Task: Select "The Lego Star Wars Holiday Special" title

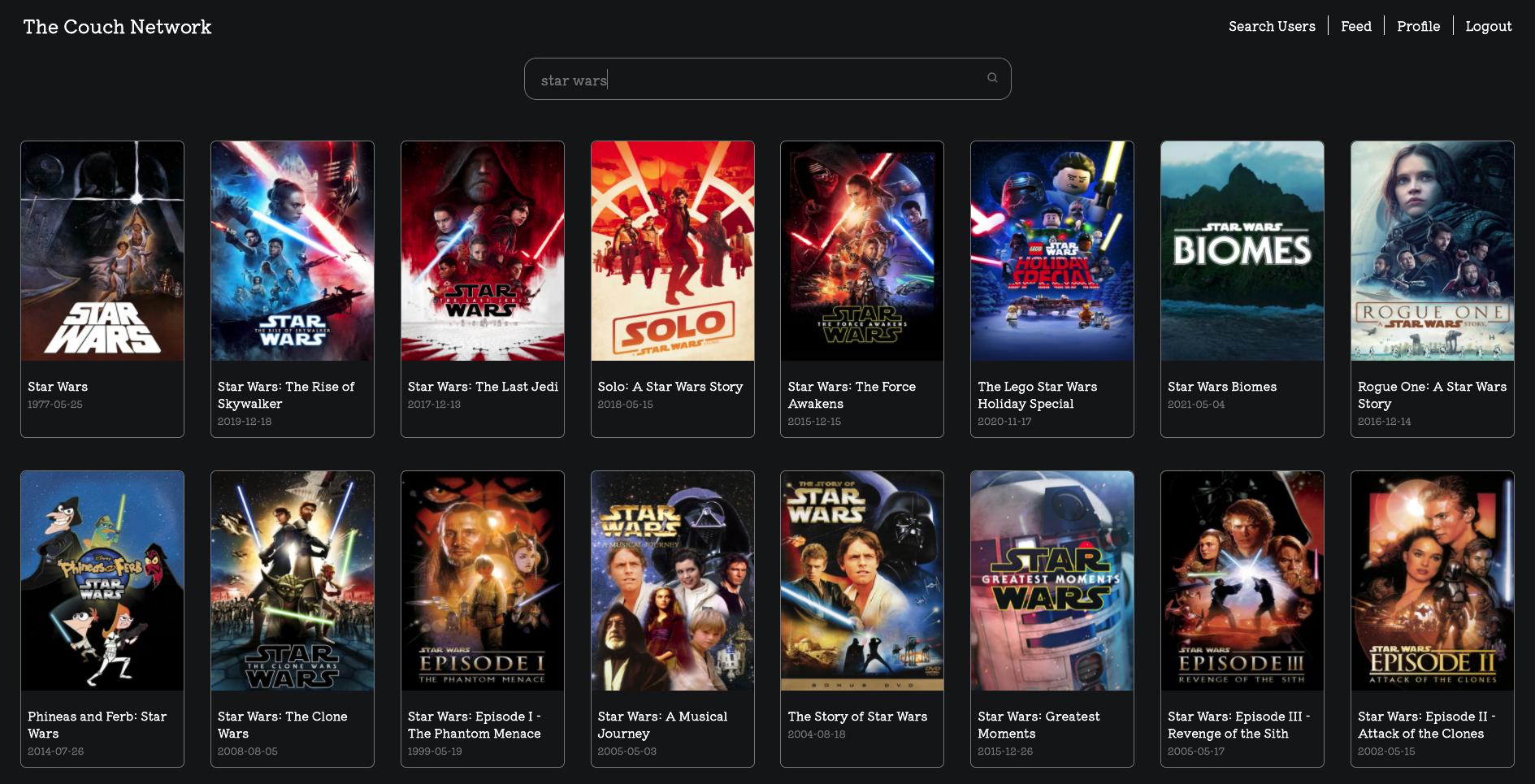Action: [x=1038, y=395]
